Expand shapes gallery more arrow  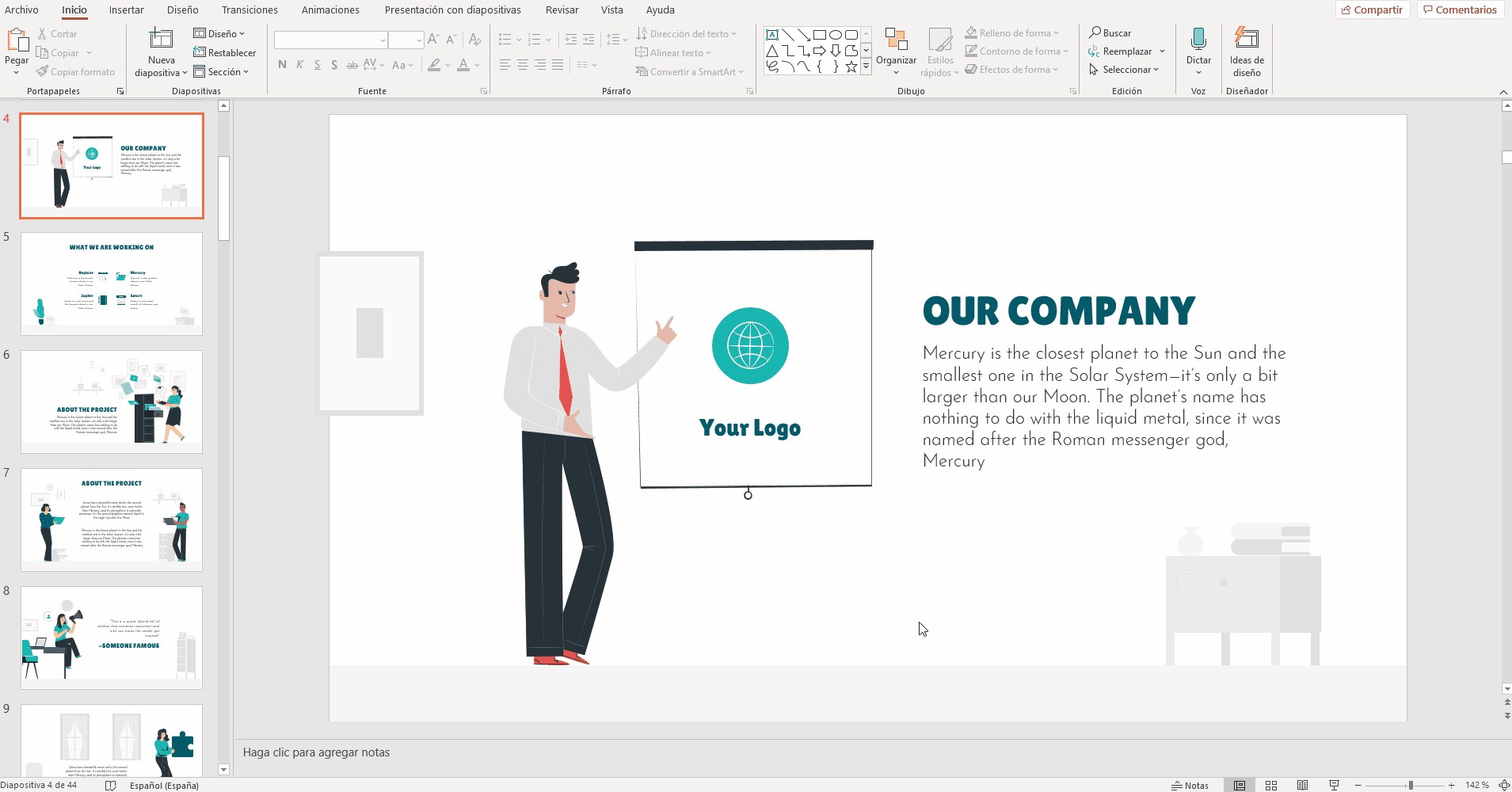(866, 67)
